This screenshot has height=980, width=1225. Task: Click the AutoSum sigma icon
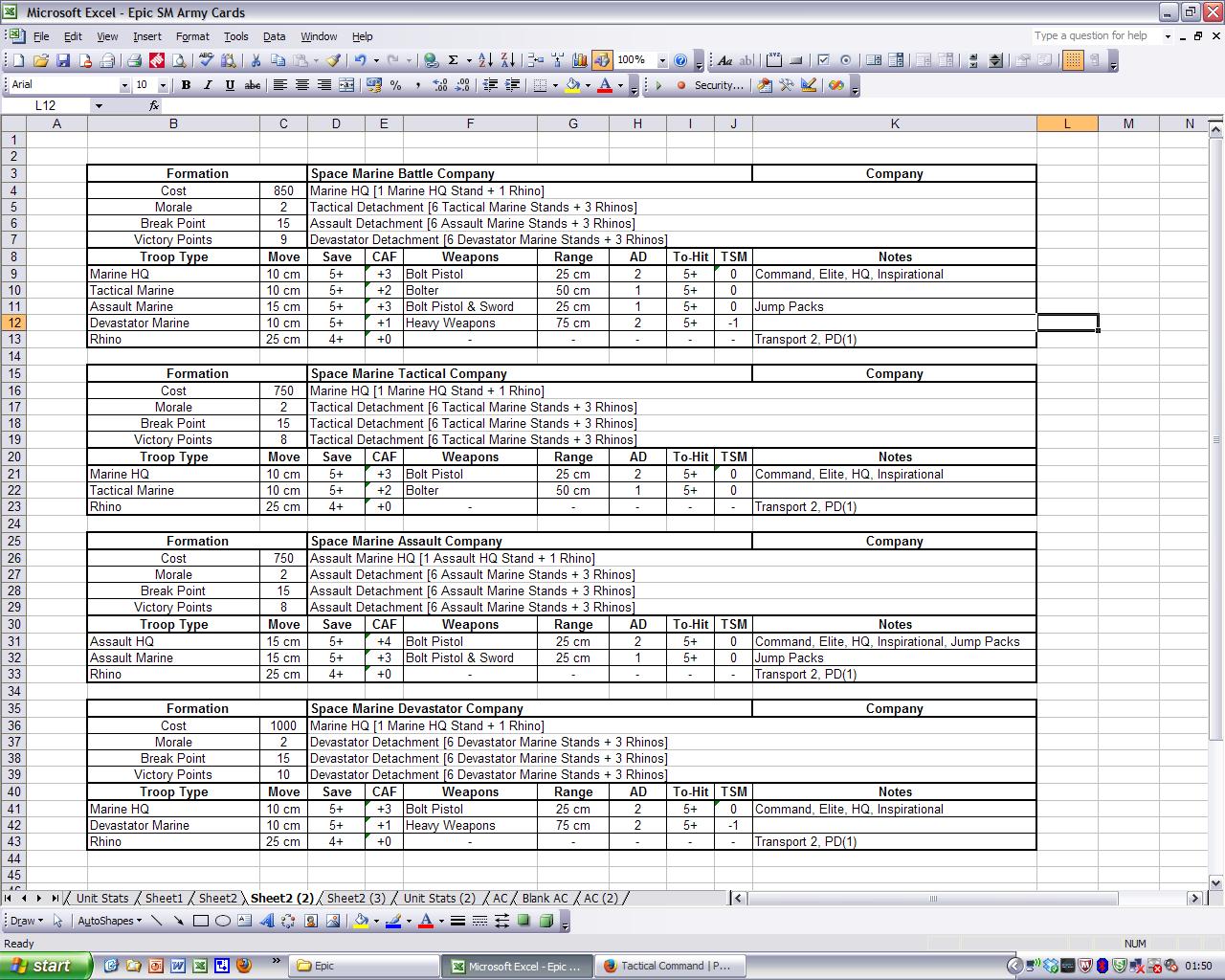coord(453,60)
